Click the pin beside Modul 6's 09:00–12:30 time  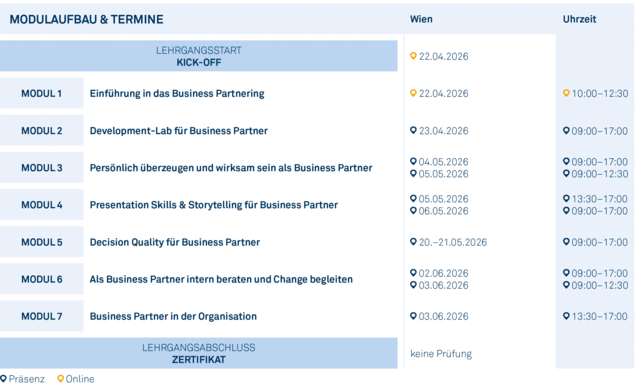pos(566,285)
